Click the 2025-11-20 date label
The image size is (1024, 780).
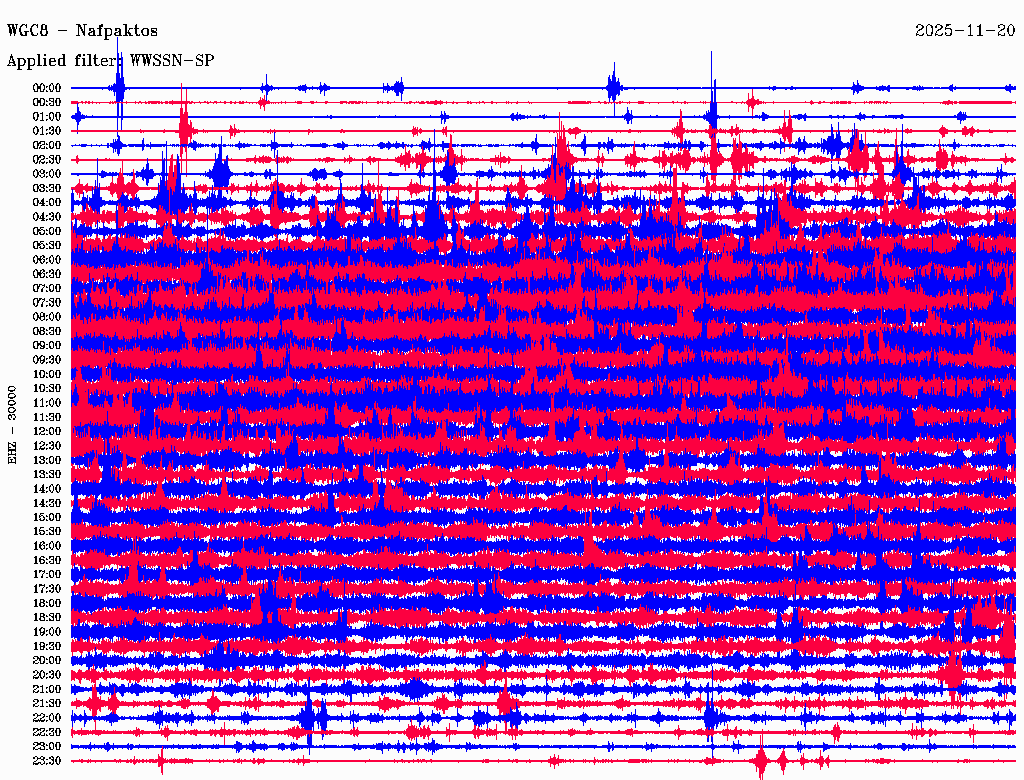click(965, 31)
